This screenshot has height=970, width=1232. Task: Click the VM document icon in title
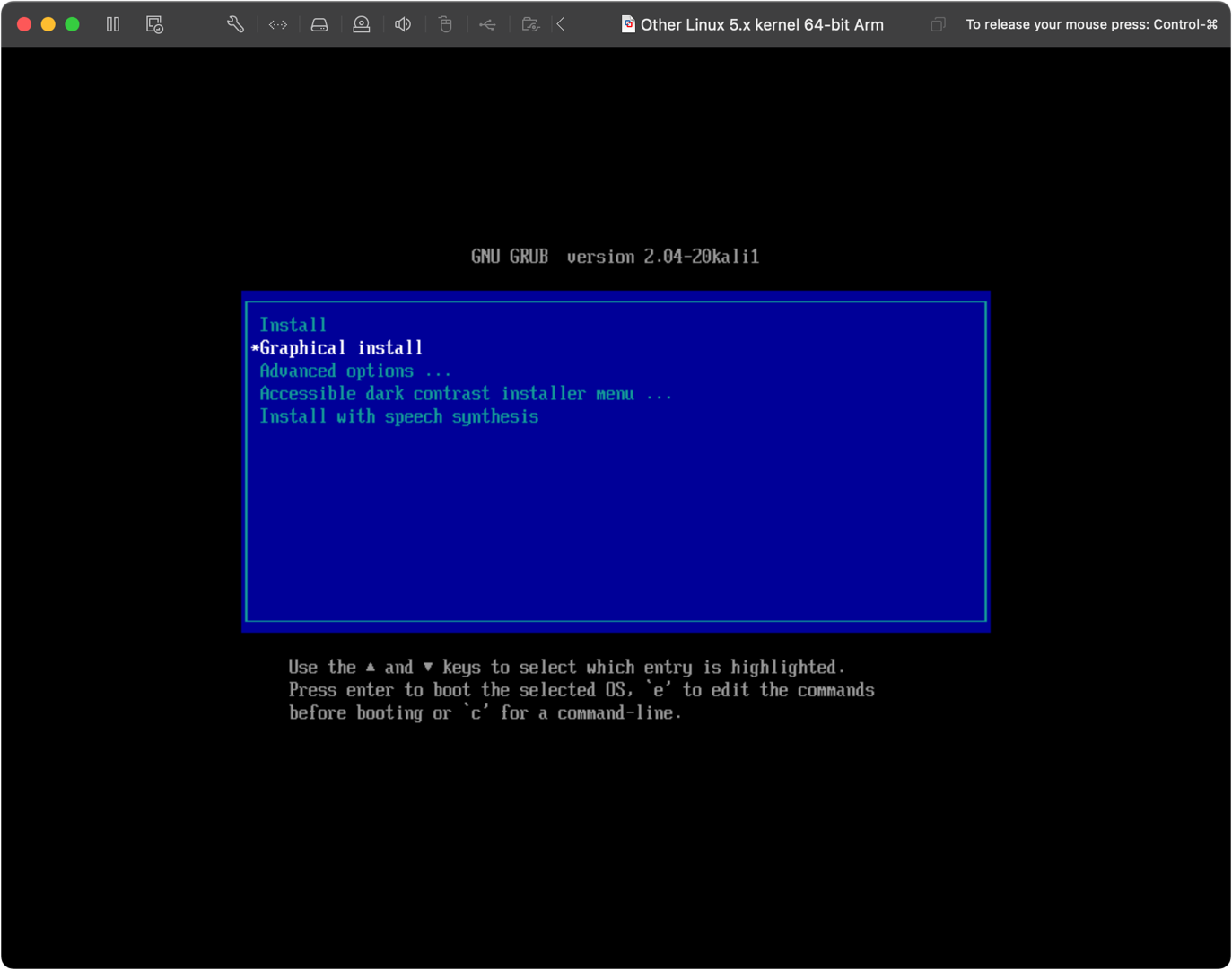628,24
